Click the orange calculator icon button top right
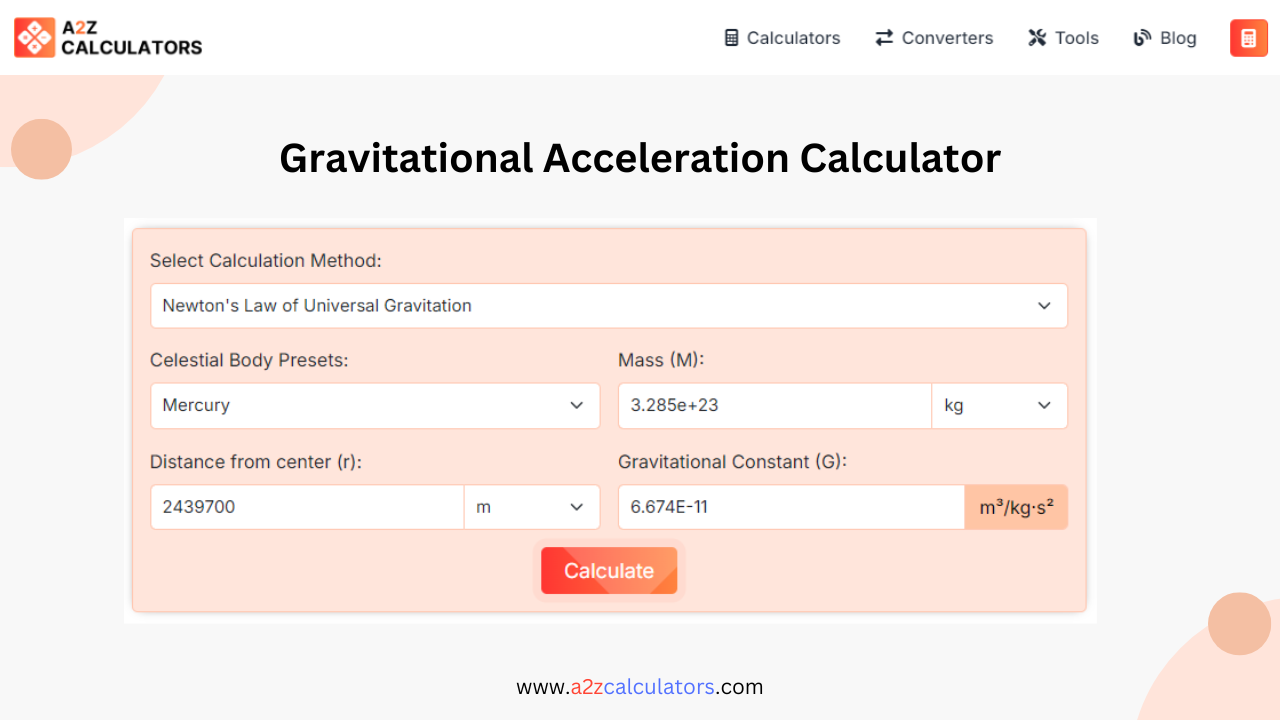 (x=1248, y=37)
